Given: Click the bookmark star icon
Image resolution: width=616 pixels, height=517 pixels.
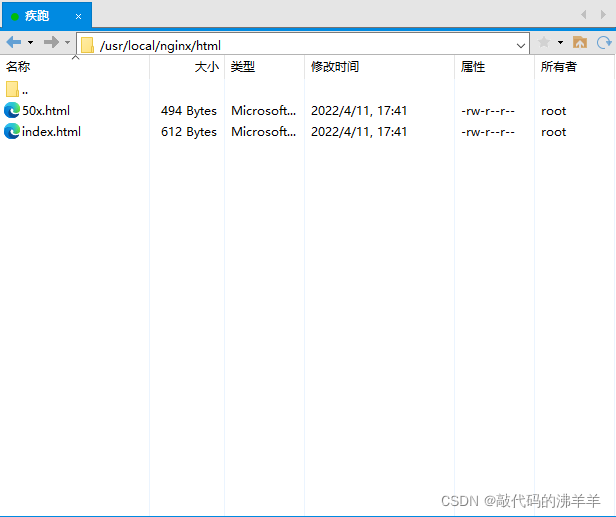Looking at the screenshot, I should [x=544, y=42].
